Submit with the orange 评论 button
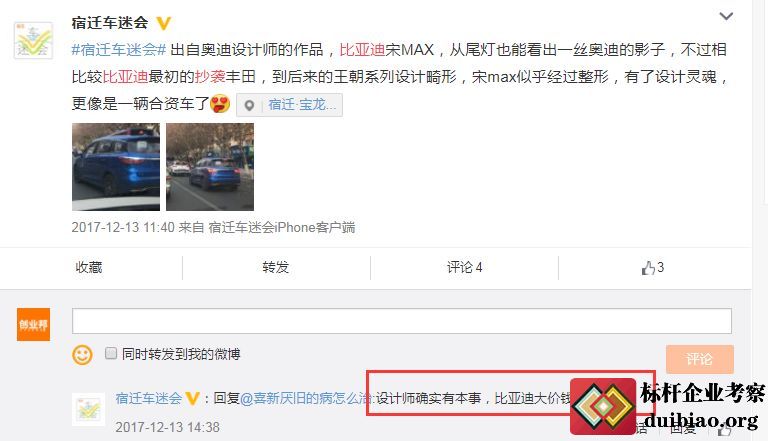This screenshot has width=768, height=441. click(x=699, y=359)
